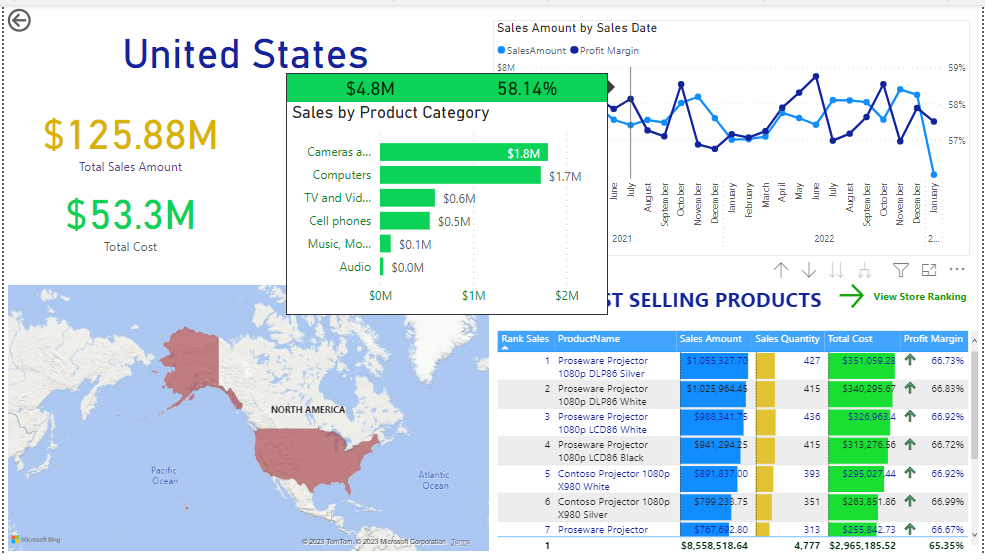996x560 pixels.
Task: Open the chart's more options ellipsis
Action: coord(957,270)
